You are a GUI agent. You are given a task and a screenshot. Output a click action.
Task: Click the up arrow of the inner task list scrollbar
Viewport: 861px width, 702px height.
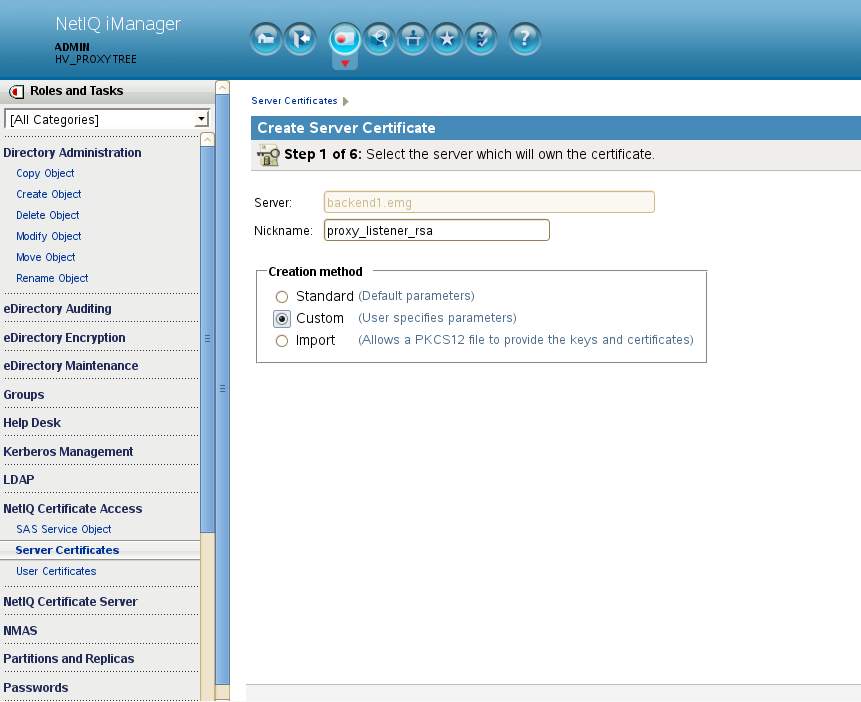click(x=207, y=140)
